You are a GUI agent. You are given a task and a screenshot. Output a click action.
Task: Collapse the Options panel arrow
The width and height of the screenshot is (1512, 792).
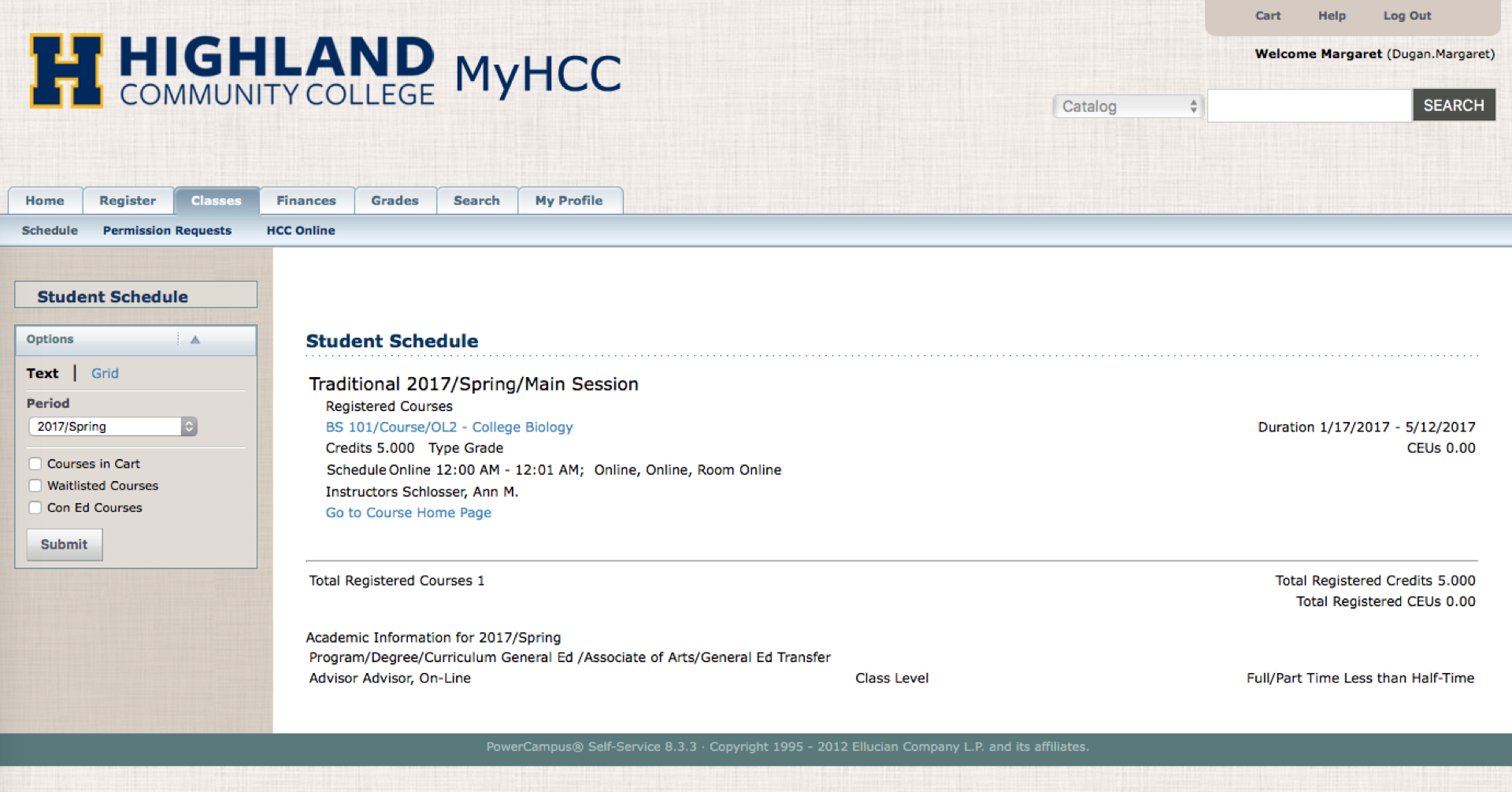pos(195,339)
